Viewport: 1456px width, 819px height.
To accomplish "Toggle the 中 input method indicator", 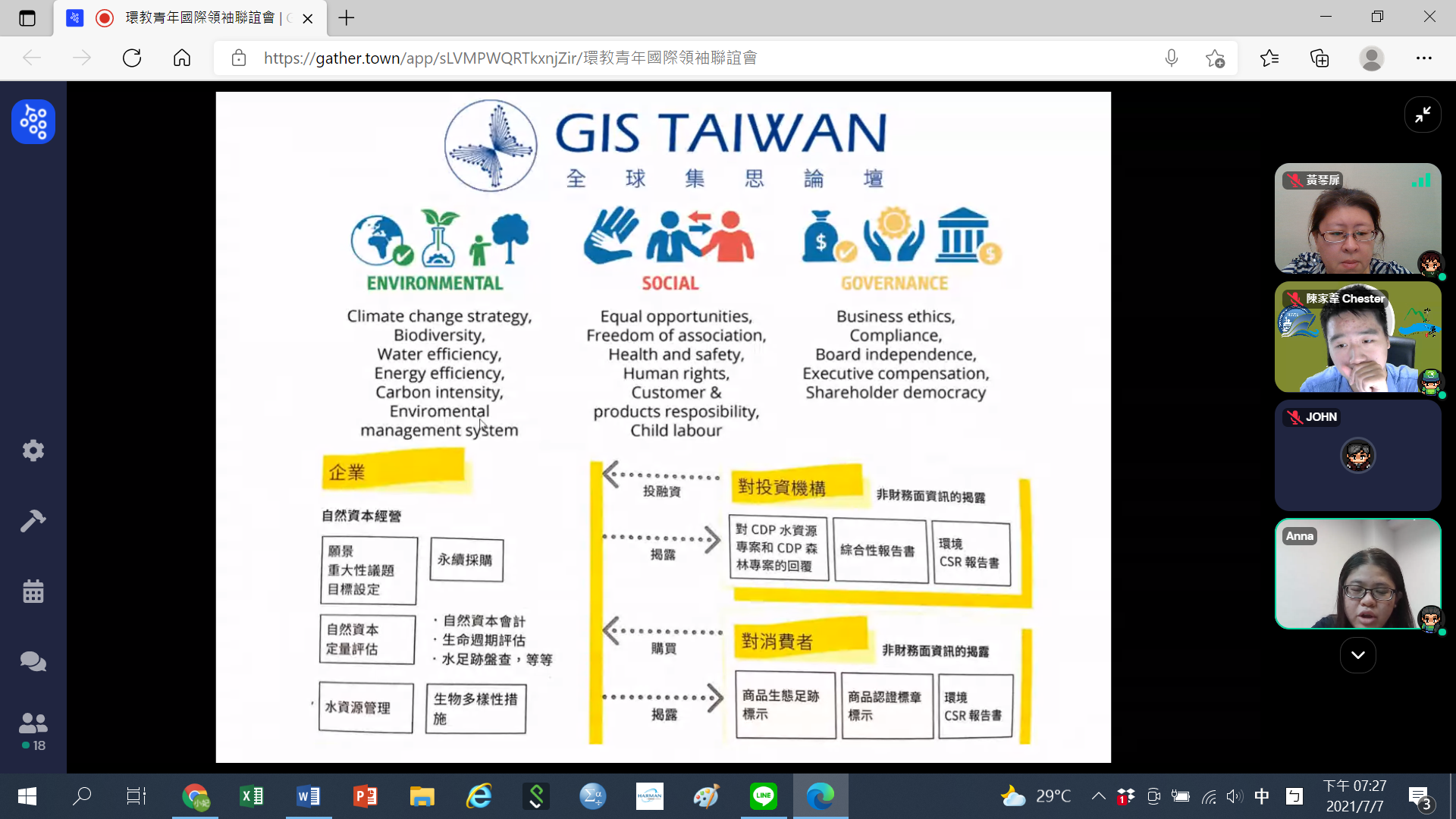I will [1262, 796].
